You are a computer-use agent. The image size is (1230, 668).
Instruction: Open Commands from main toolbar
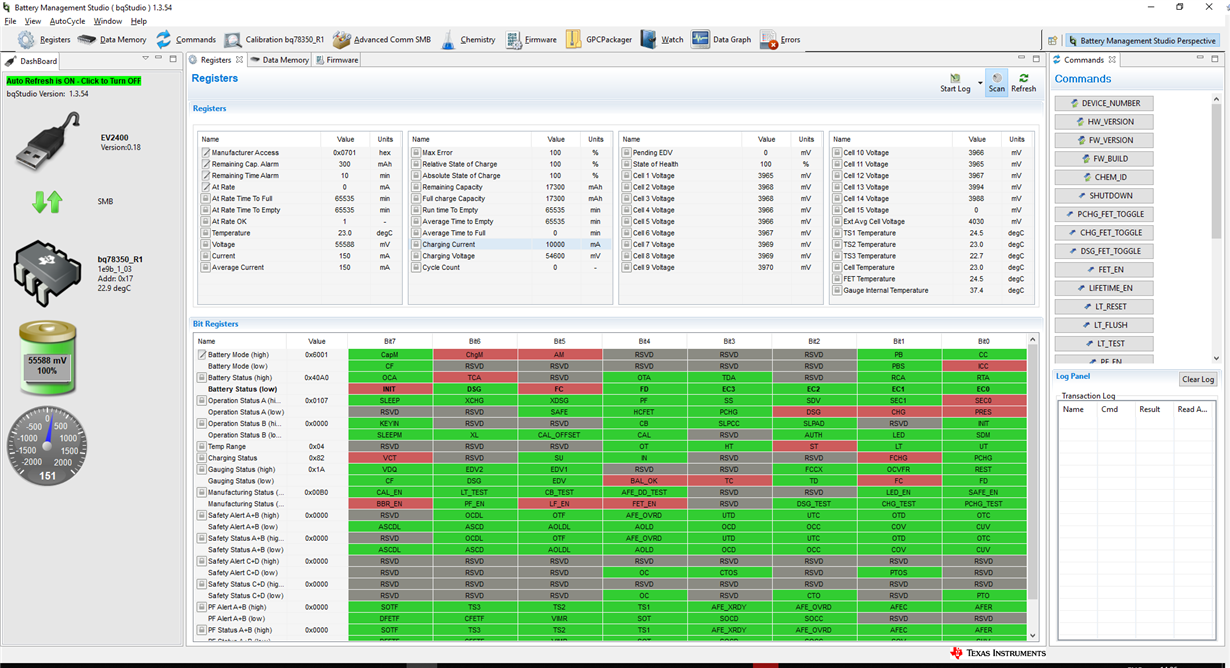click(x=185, y=40)
